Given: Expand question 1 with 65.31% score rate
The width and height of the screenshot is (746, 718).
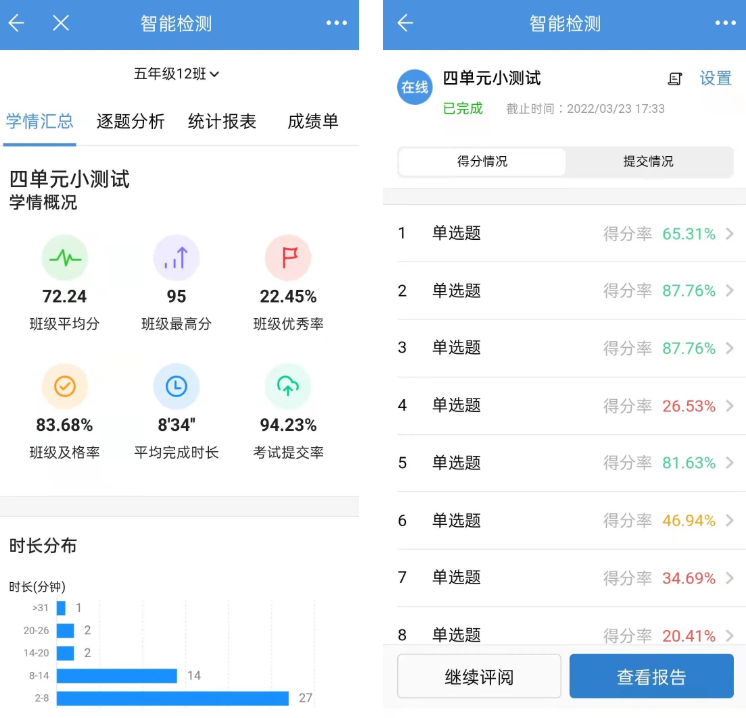Looking at the screenshot, I should click(565, 234).
